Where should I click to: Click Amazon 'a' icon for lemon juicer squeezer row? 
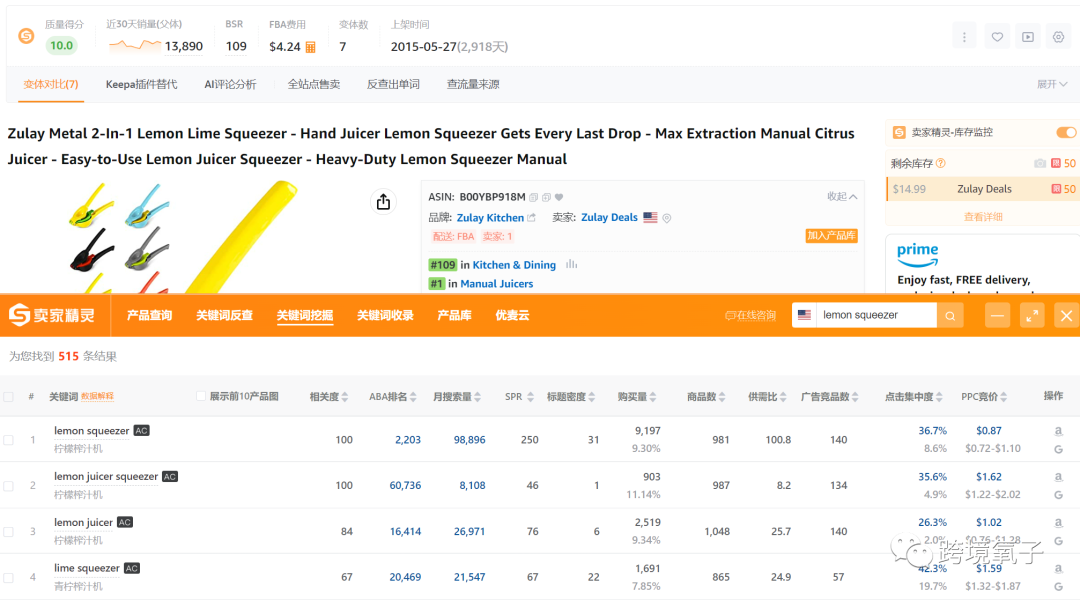coord(1058,477)
